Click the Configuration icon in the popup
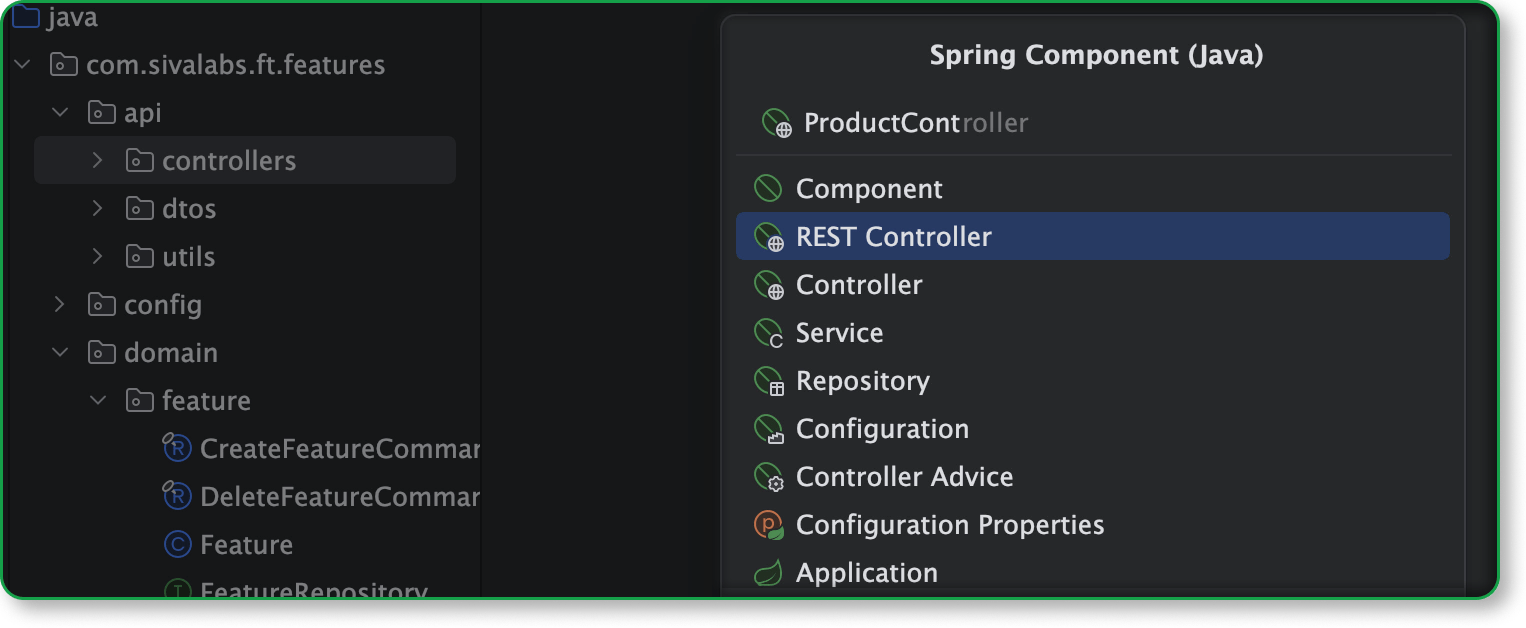Viewport: 1526px width, 628px height. coord(768,429)
